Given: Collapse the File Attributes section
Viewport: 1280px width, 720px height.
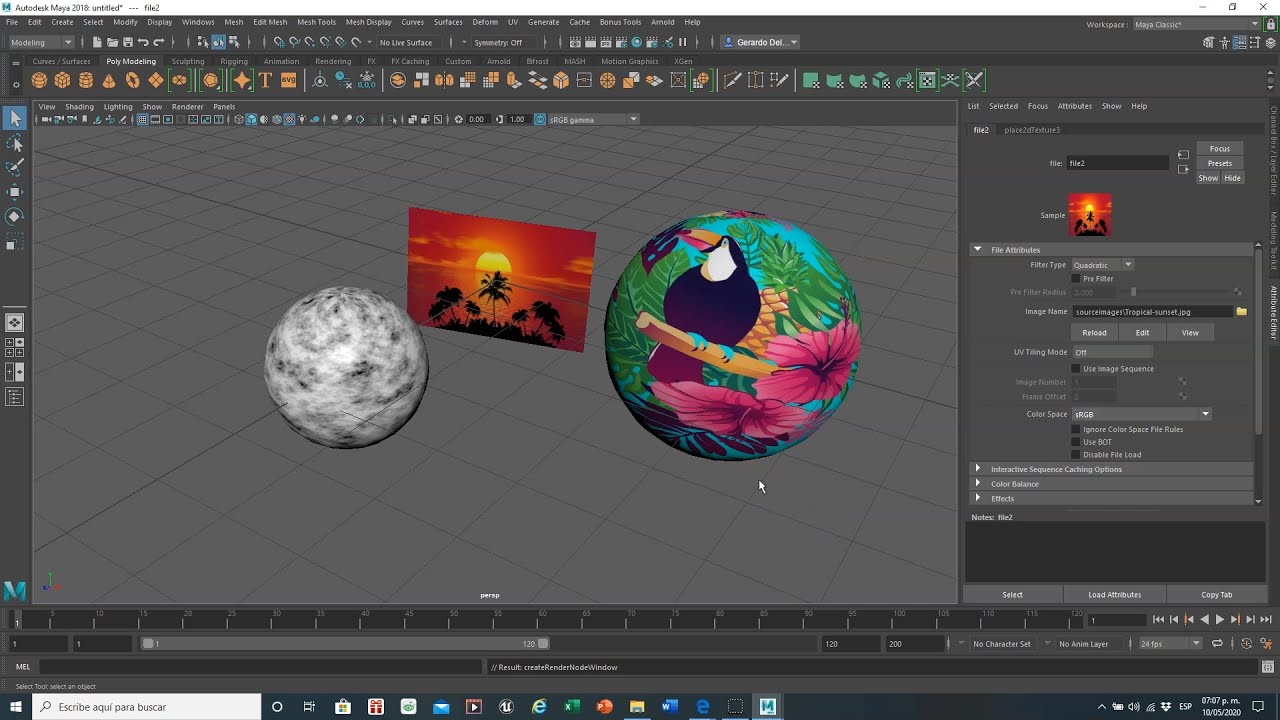Looking at the screenshot, I should [978, 250].
